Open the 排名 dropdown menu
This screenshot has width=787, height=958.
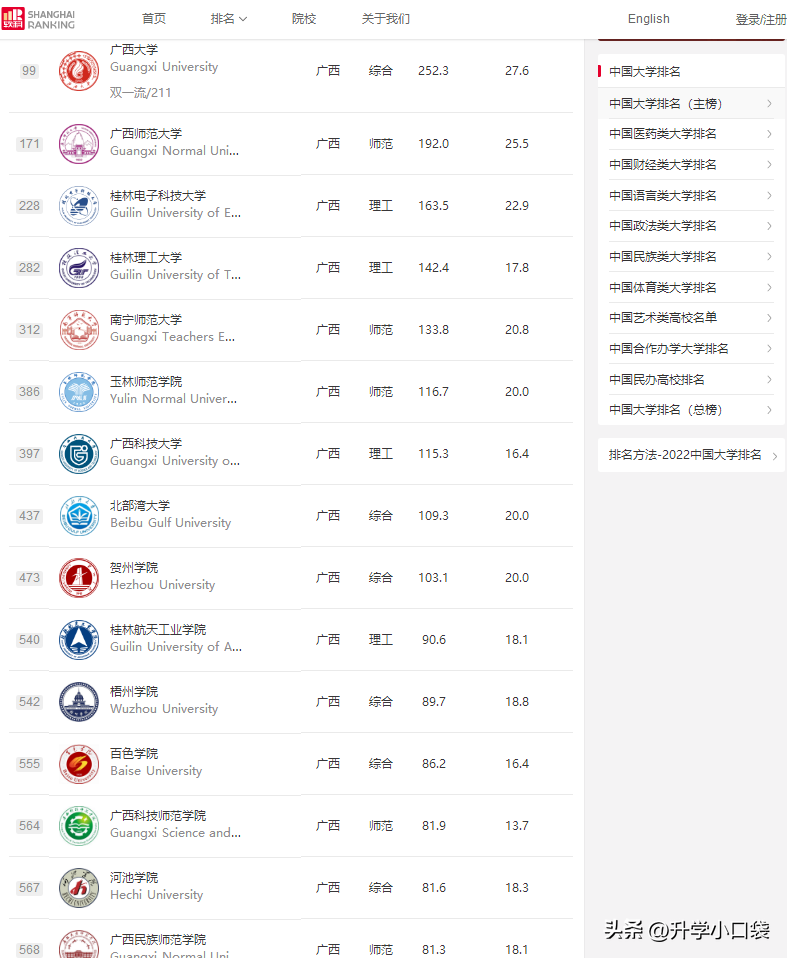point(229,19)
